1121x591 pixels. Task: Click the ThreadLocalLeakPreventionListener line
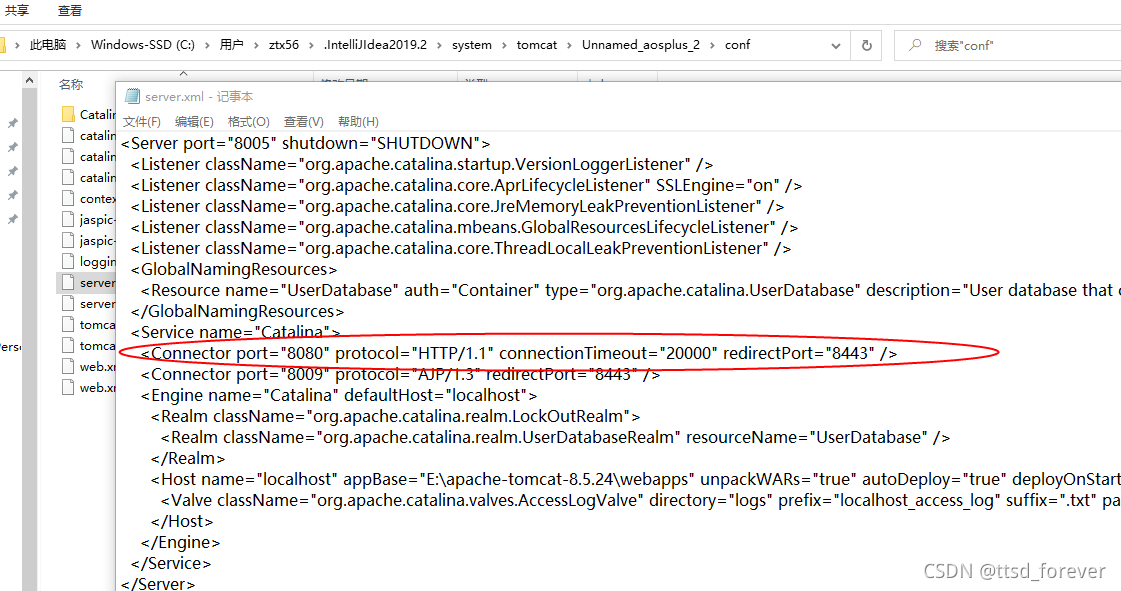coord(461,248)
